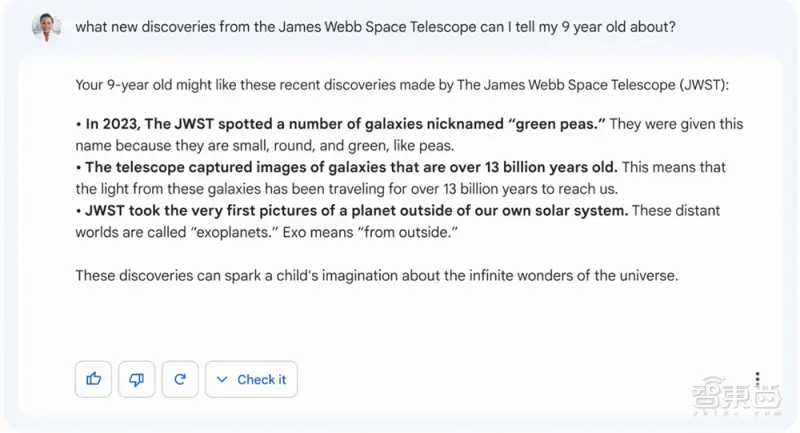Click the Check it button label
This screenshot has width=800, height=433.
pyautogui.click(x=261, y=379)
